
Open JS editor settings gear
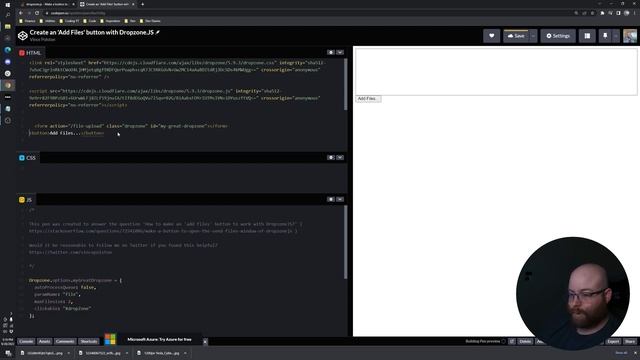pyautogui.click(x=331, y=199)
